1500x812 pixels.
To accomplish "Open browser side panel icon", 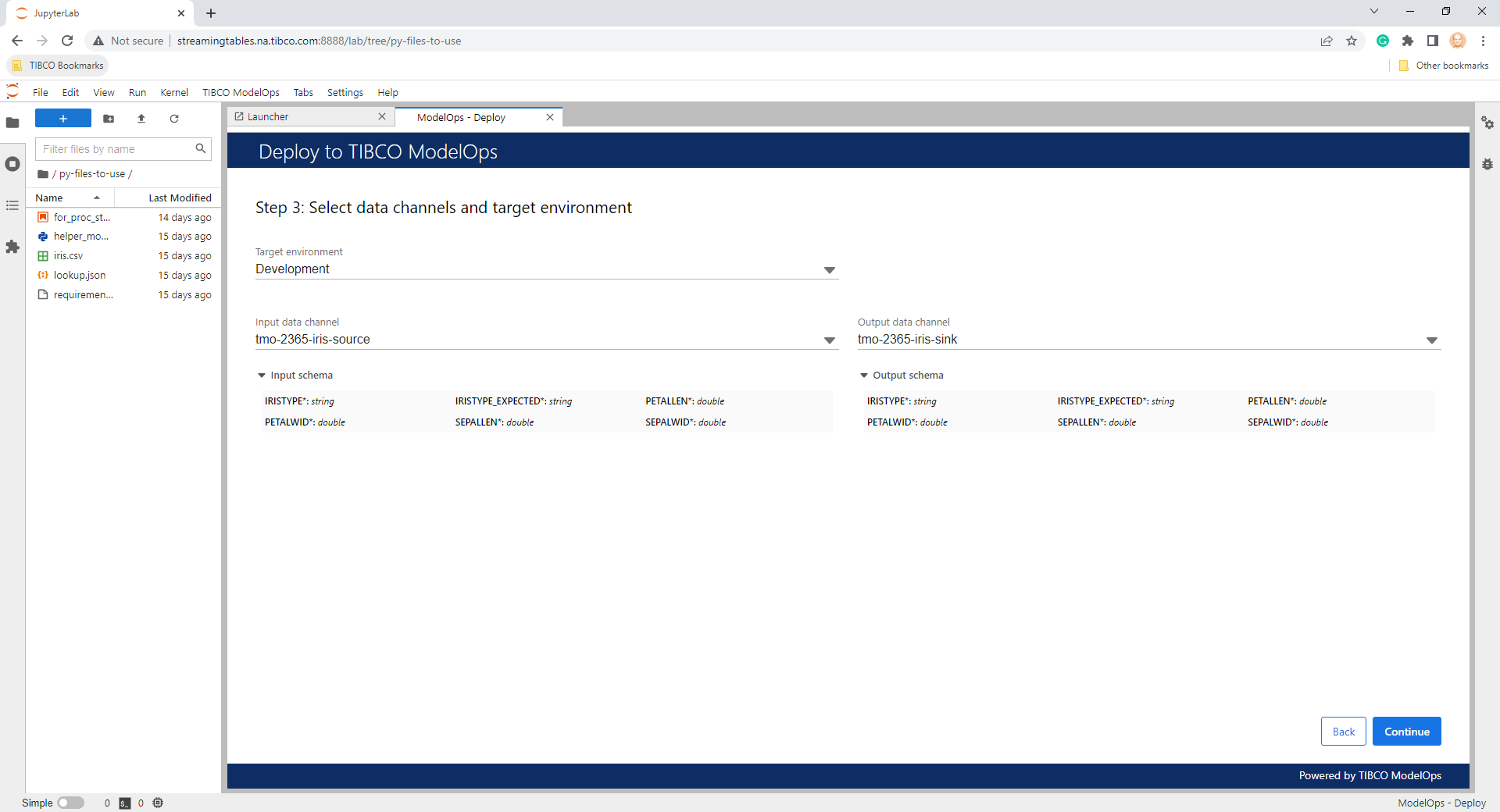I will pyautogui.click(x=1433, y=41).
